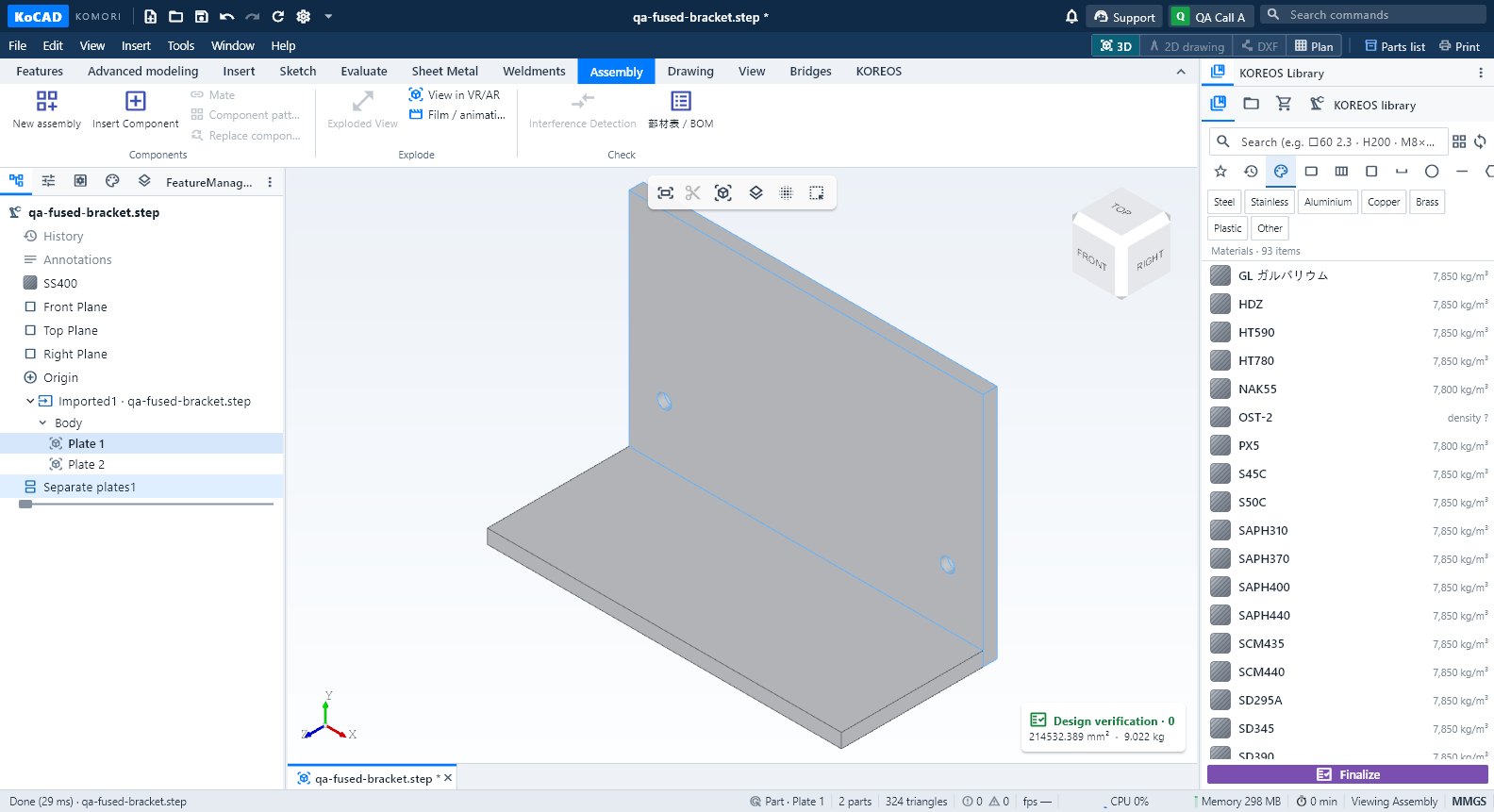Open the Tools menu

[180, 45]
